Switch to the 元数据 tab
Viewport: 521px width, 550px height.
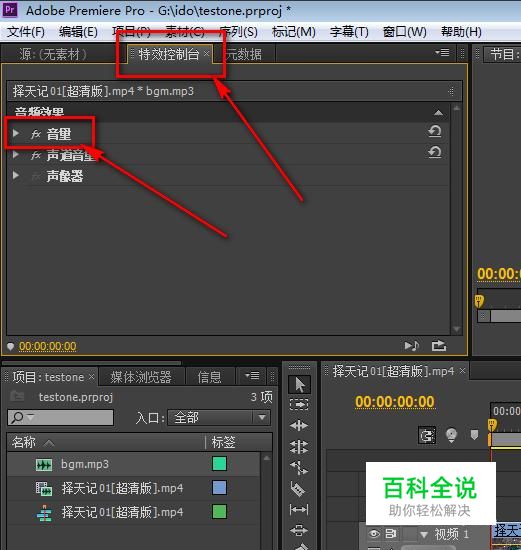(x=243, y=54)
